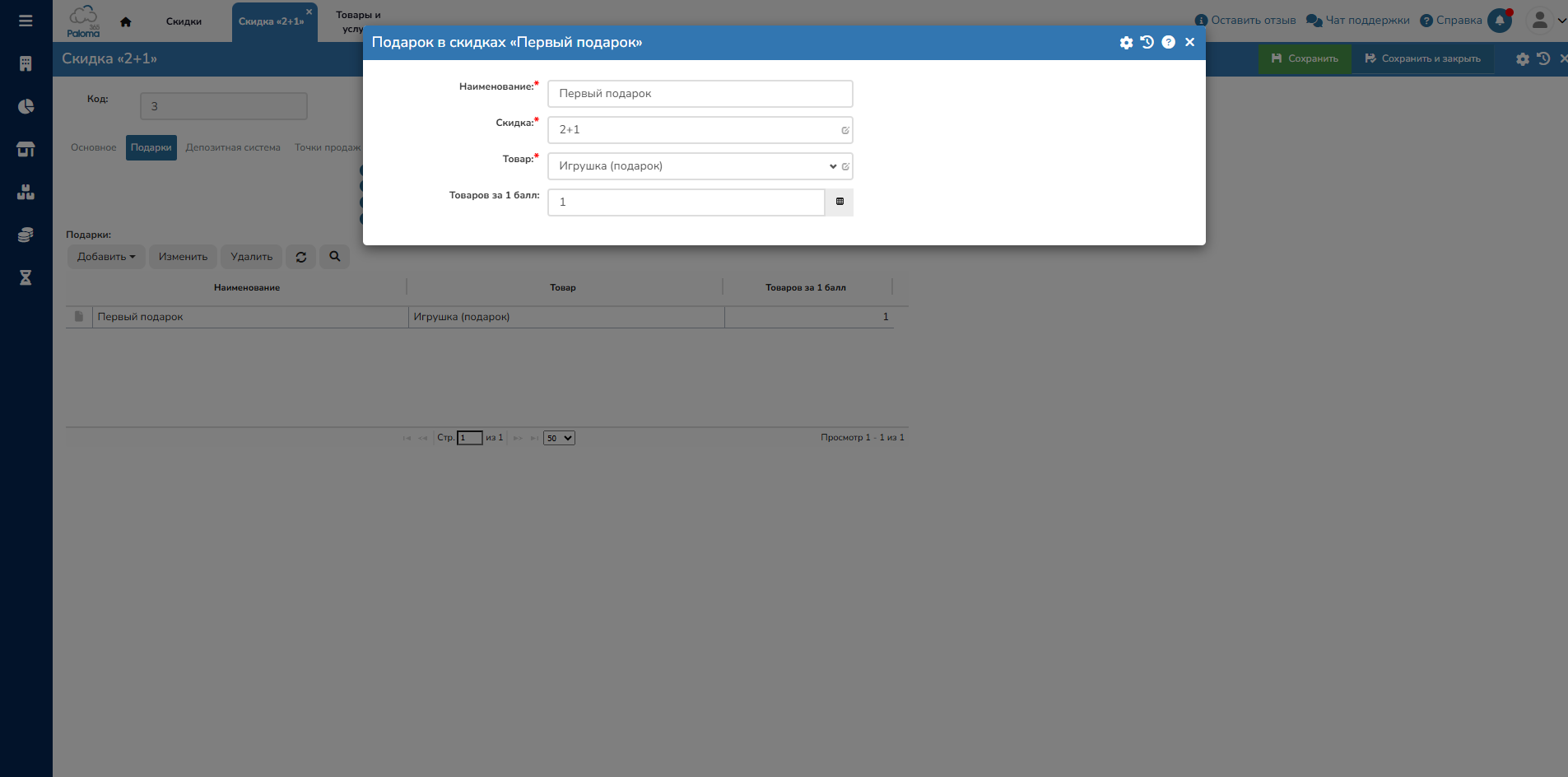Expand the user profile menu
Viewport: 1568px width, 777px height.
point(1545,21)
